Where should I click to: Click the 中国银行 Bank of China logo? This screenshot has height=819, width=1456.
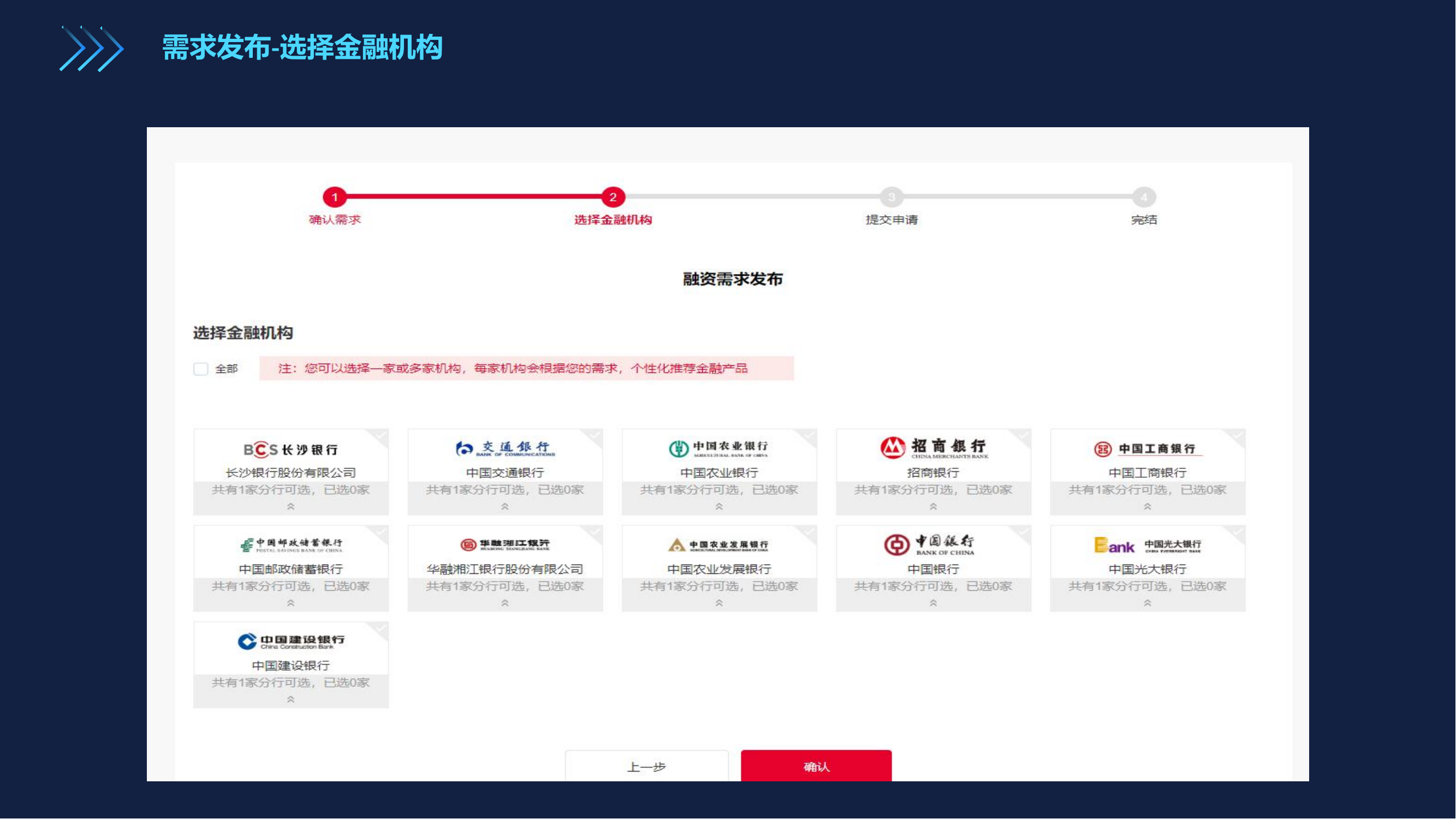click(929, 545)
